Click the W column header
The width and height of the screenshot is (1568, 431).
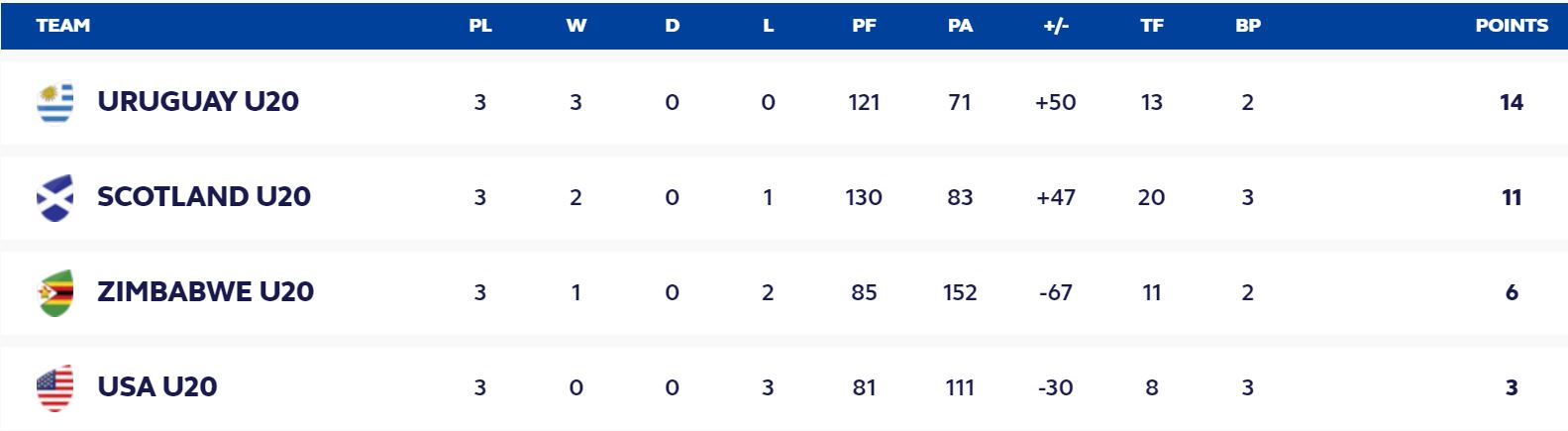pyautogui.click(x=575, y=26)
